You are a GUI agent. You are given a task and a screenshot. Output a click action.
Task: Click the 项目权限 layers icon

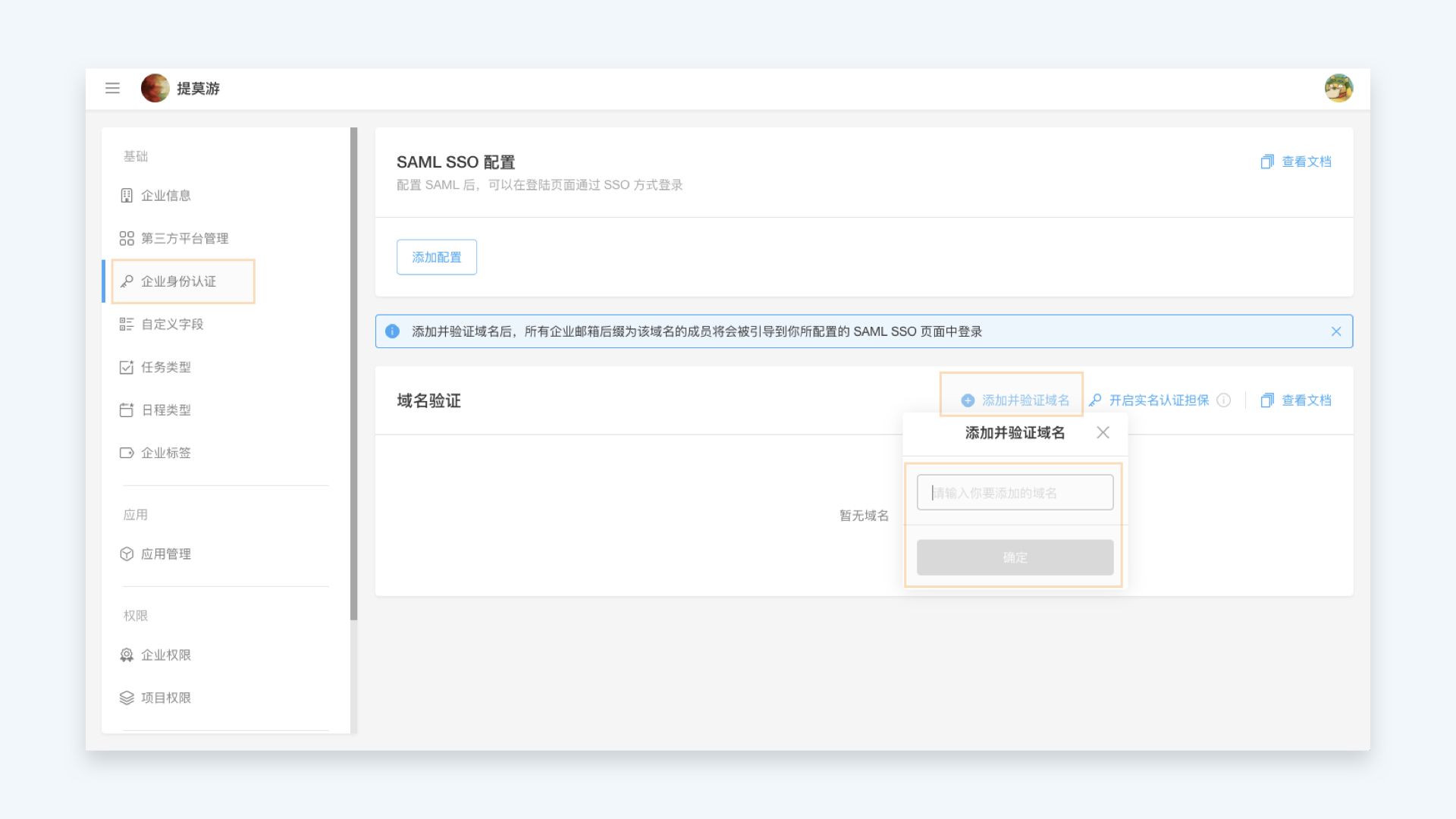click(x=127, y=698)
